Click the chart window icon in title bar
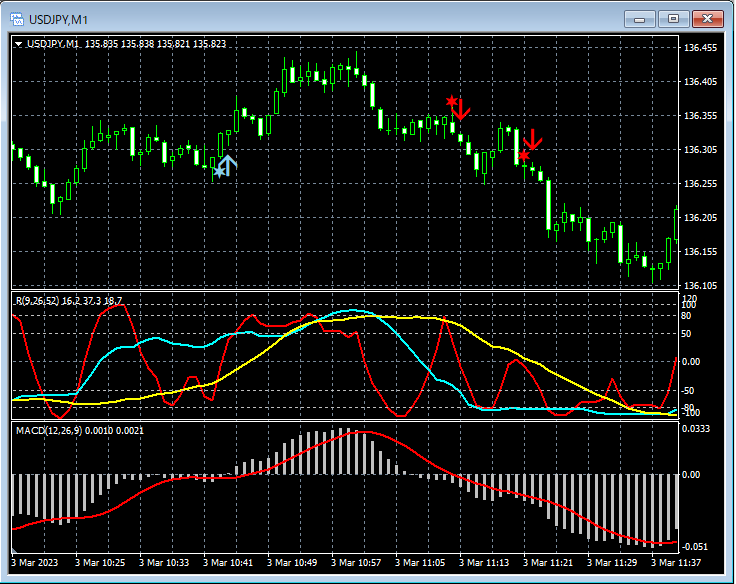Viewport: 736px width, 584px height. coord(17,19)
